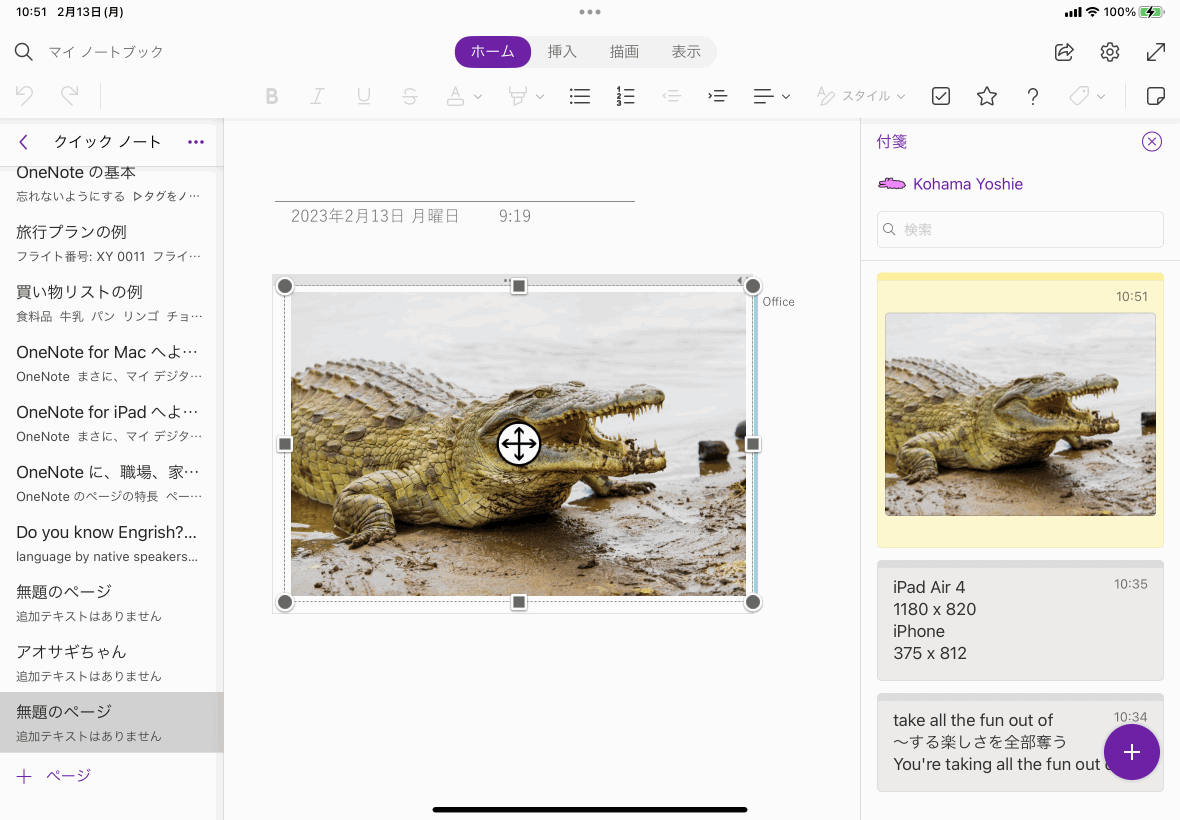Tap the Wi-Fi icon in status bar
1180x820 pixels.
coord(1093,12)
